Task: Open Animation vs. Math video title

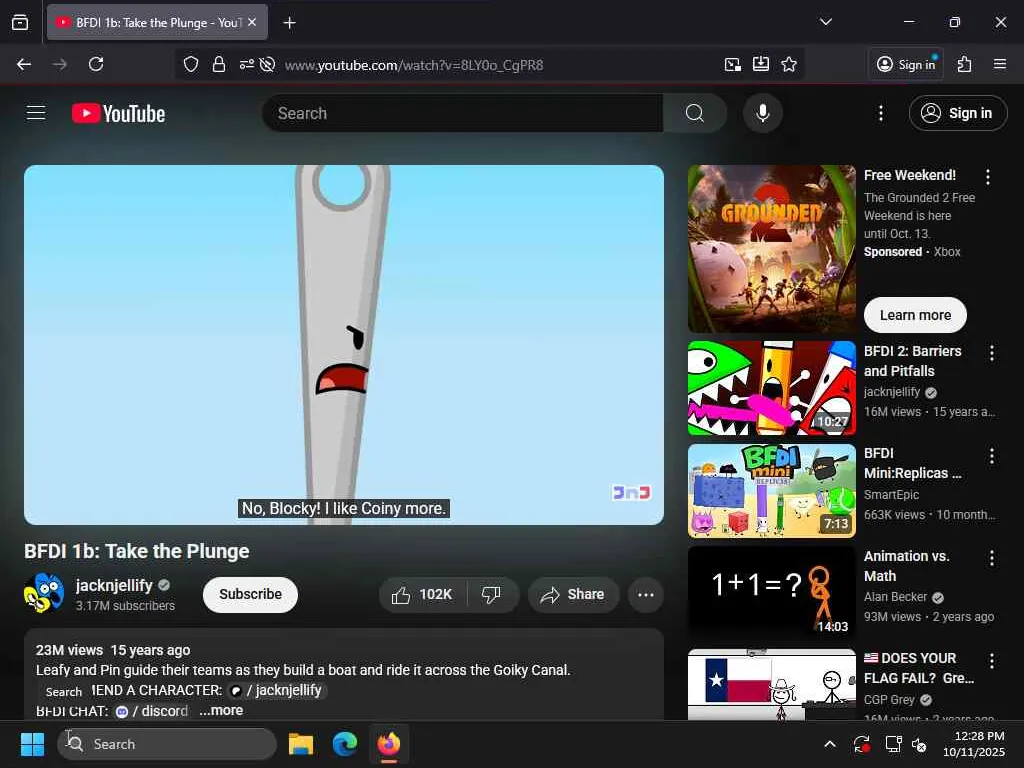Action: (906, 566)
